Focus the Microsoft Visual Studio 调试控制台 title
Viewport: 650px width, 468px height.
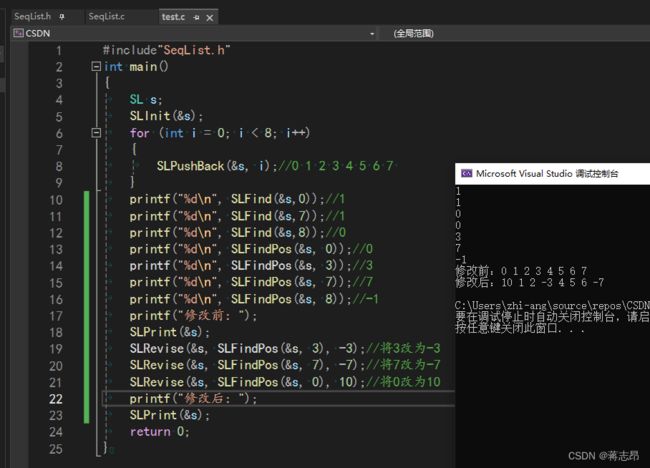[547, 173]
